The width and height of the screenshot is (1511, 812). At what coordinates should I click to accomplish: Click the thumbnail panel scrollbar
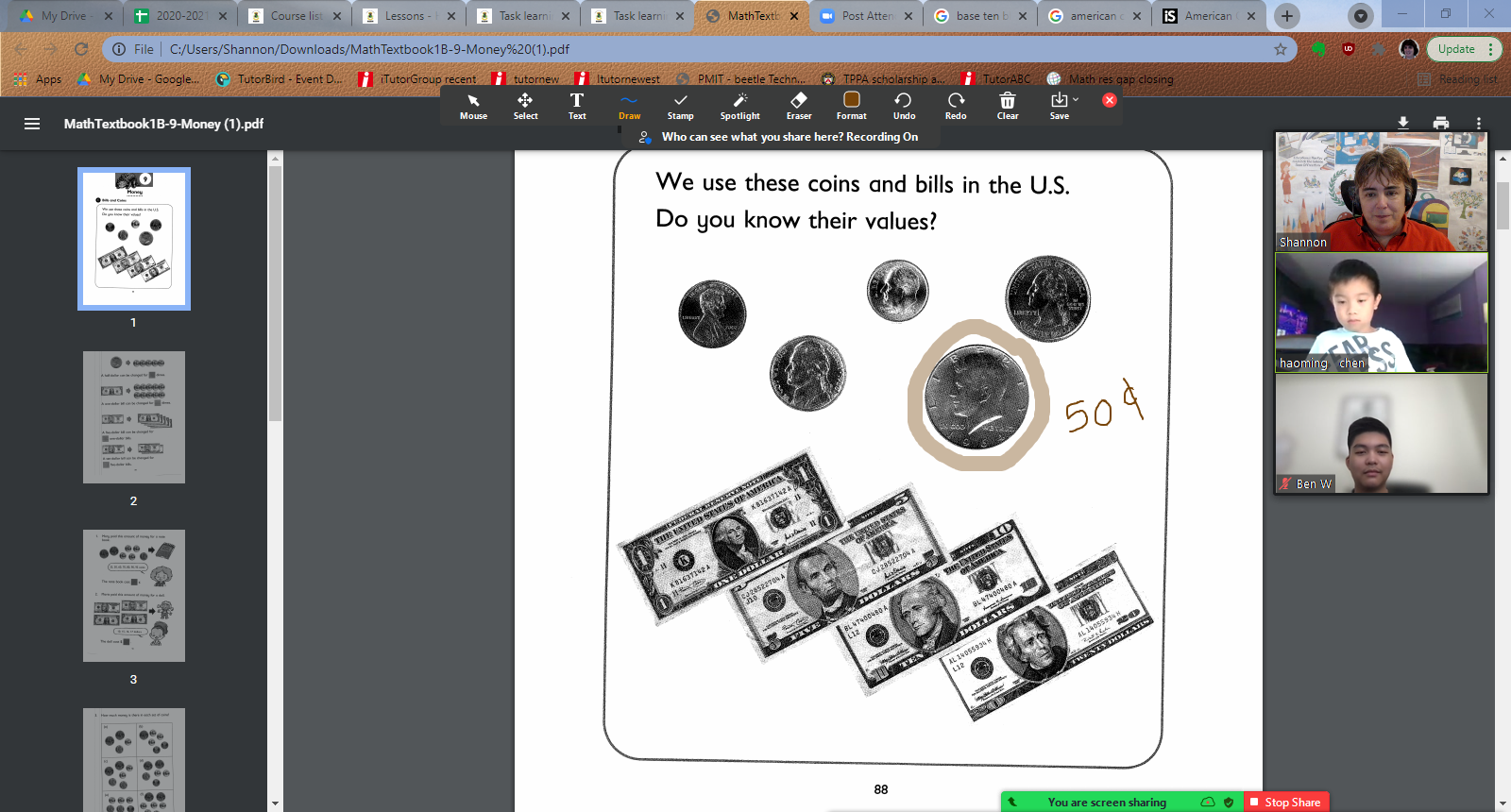(275, 293)
